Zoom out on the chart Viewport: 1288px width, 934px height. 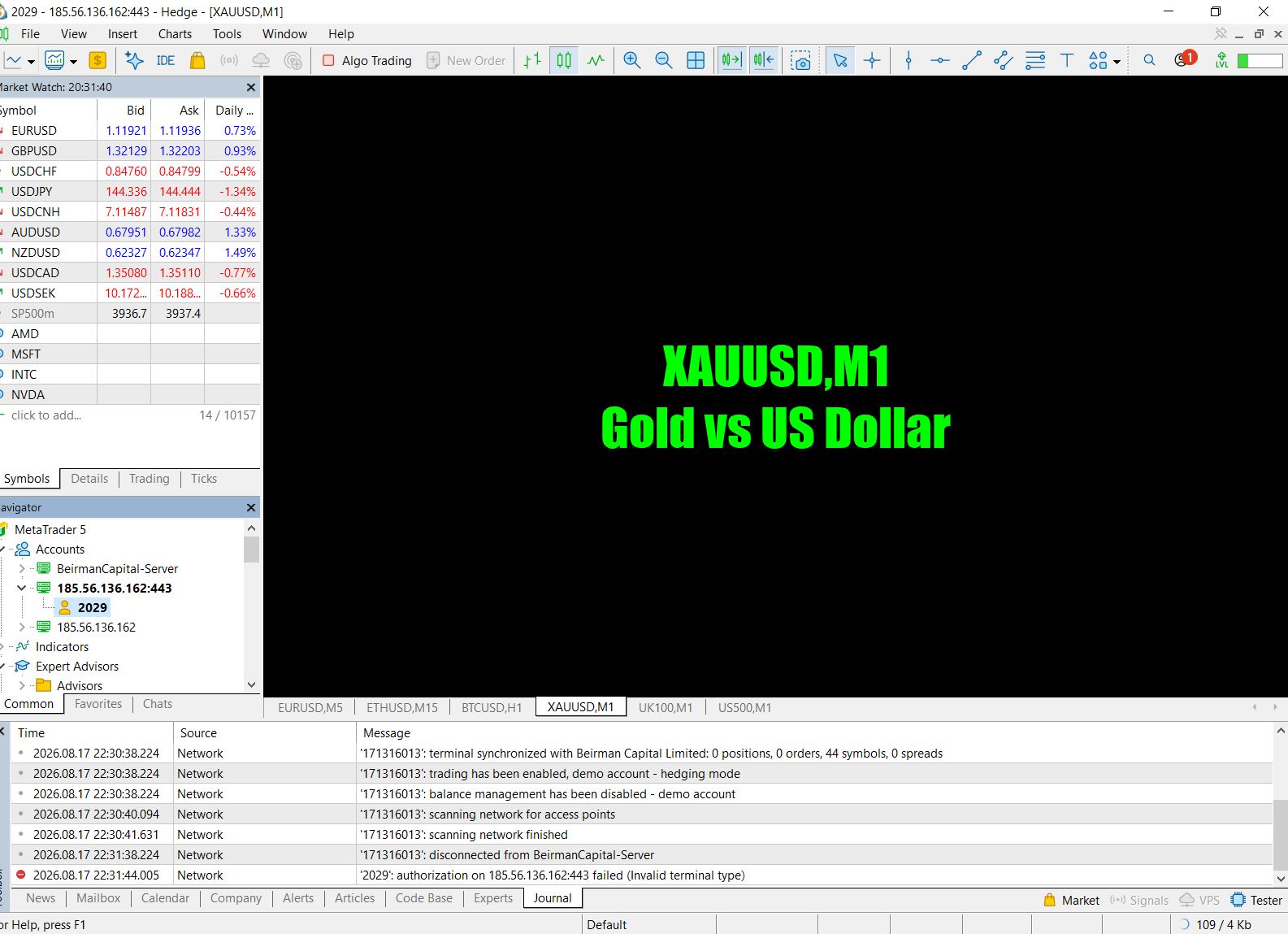tap(664, 60)
